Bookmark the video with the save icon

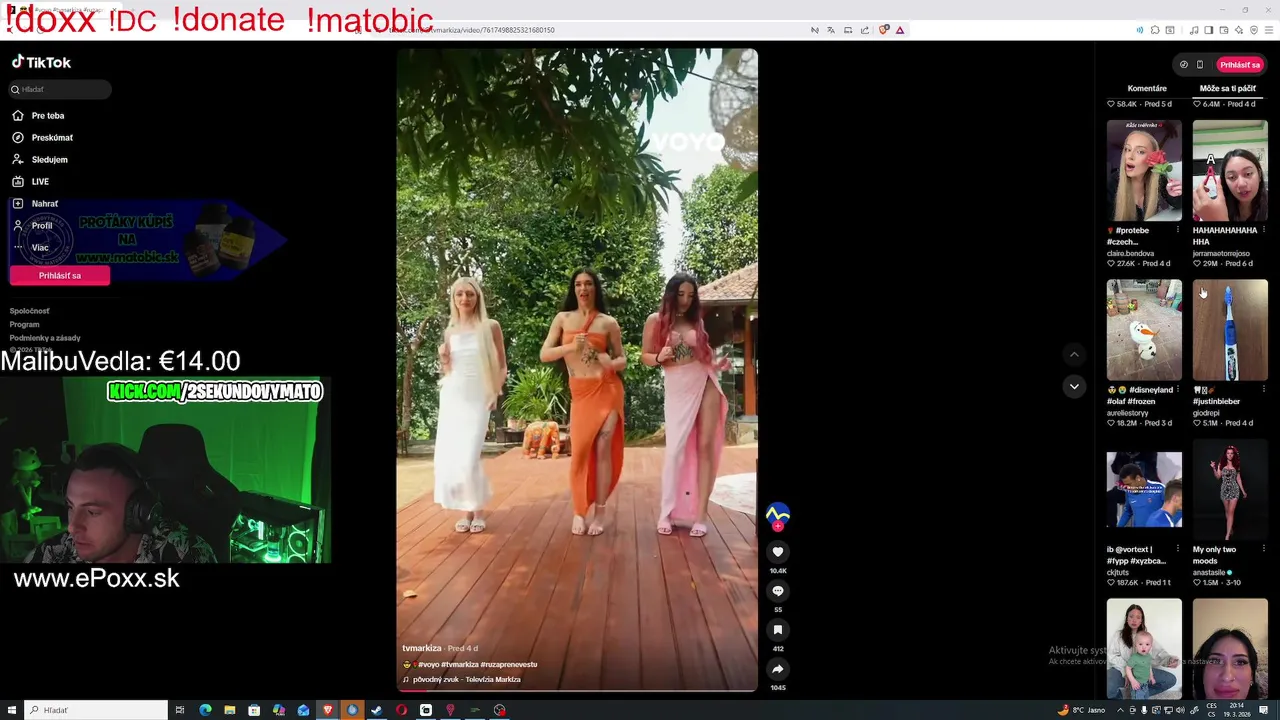click(777, 630)
